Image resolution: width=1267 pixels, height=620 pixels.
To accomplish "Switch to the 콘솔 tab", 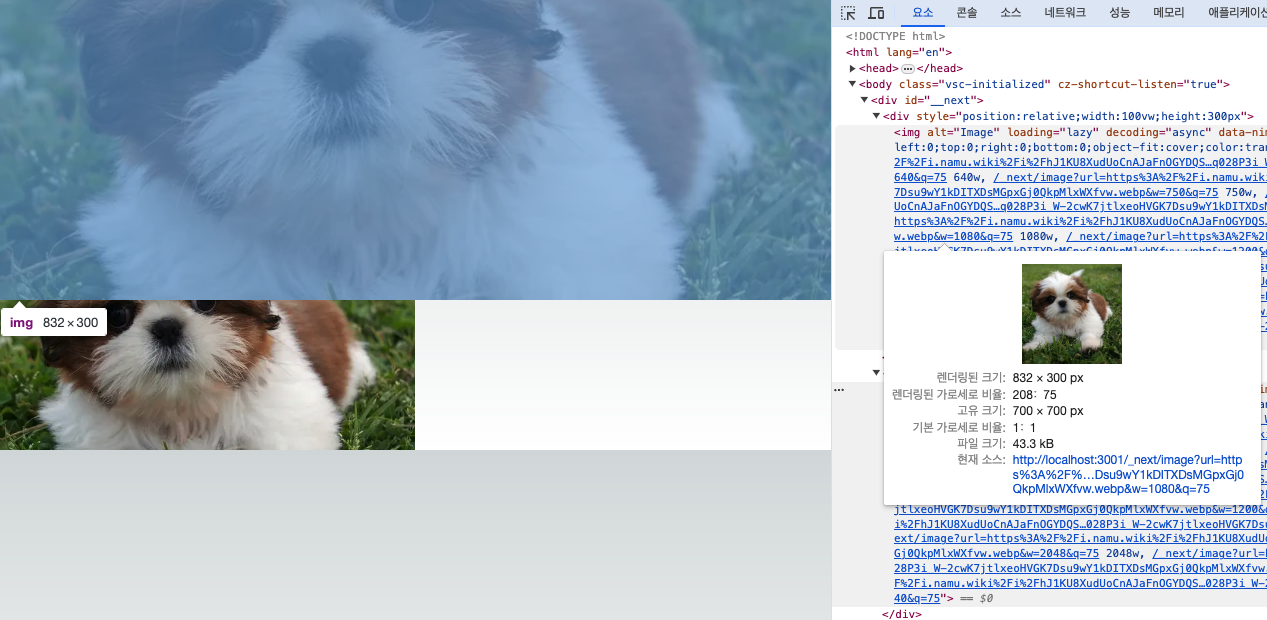I will coord(966,13).
